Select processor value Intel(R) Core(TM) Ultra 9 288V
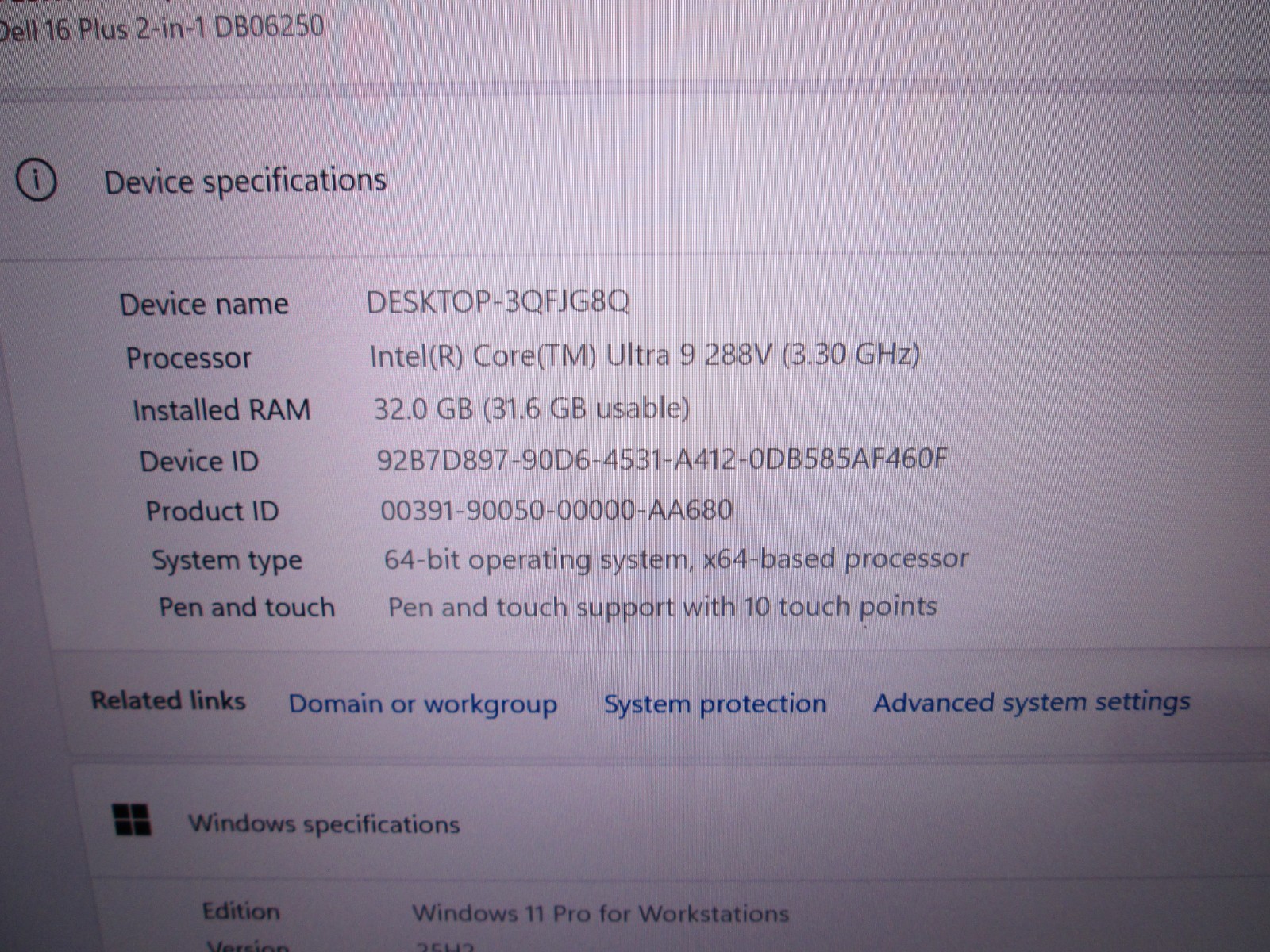 tap(645, 354)
